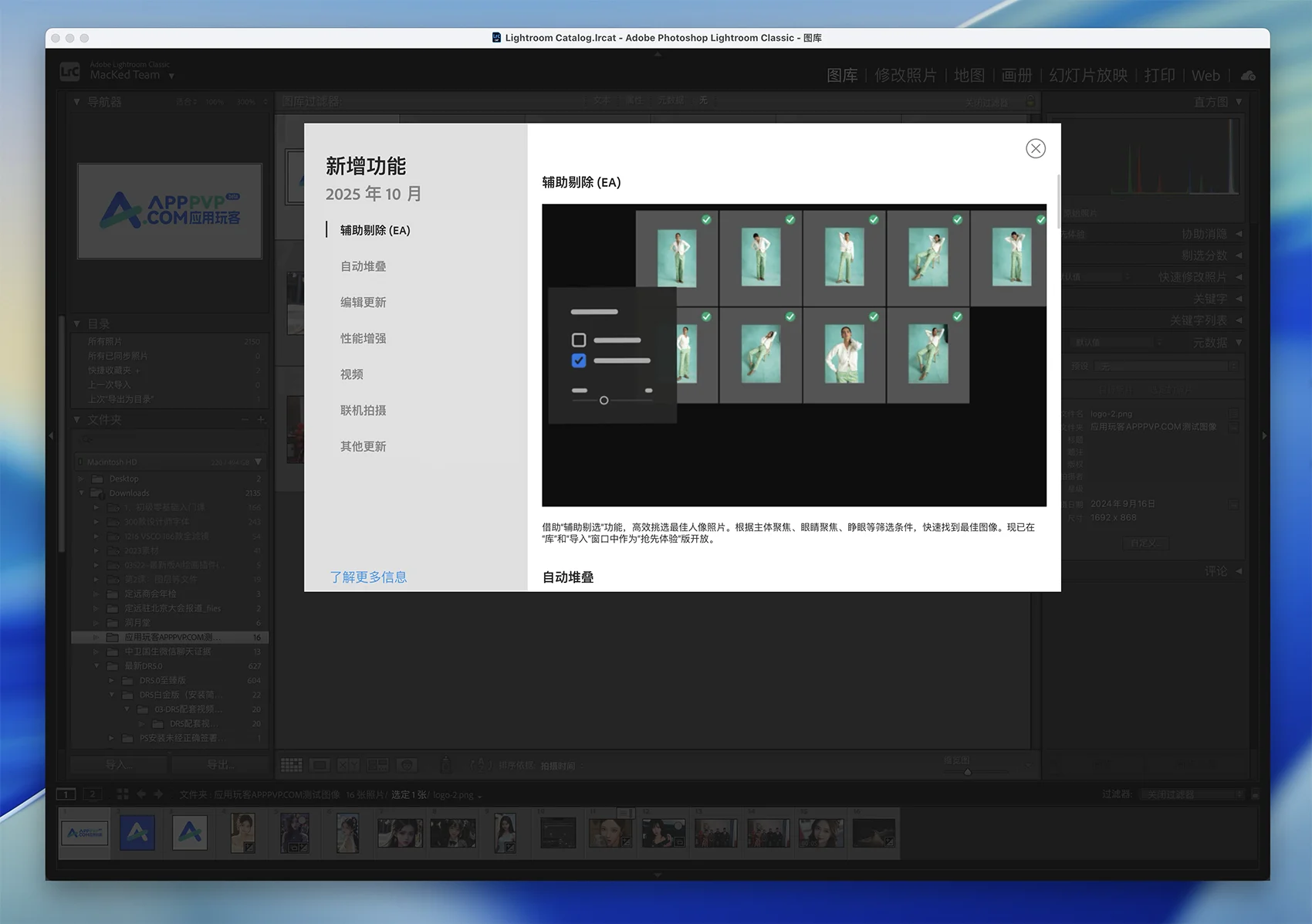Switch to Grid view in toolbar
This screenshot has width=1312, height=924.
pos(291,765)
